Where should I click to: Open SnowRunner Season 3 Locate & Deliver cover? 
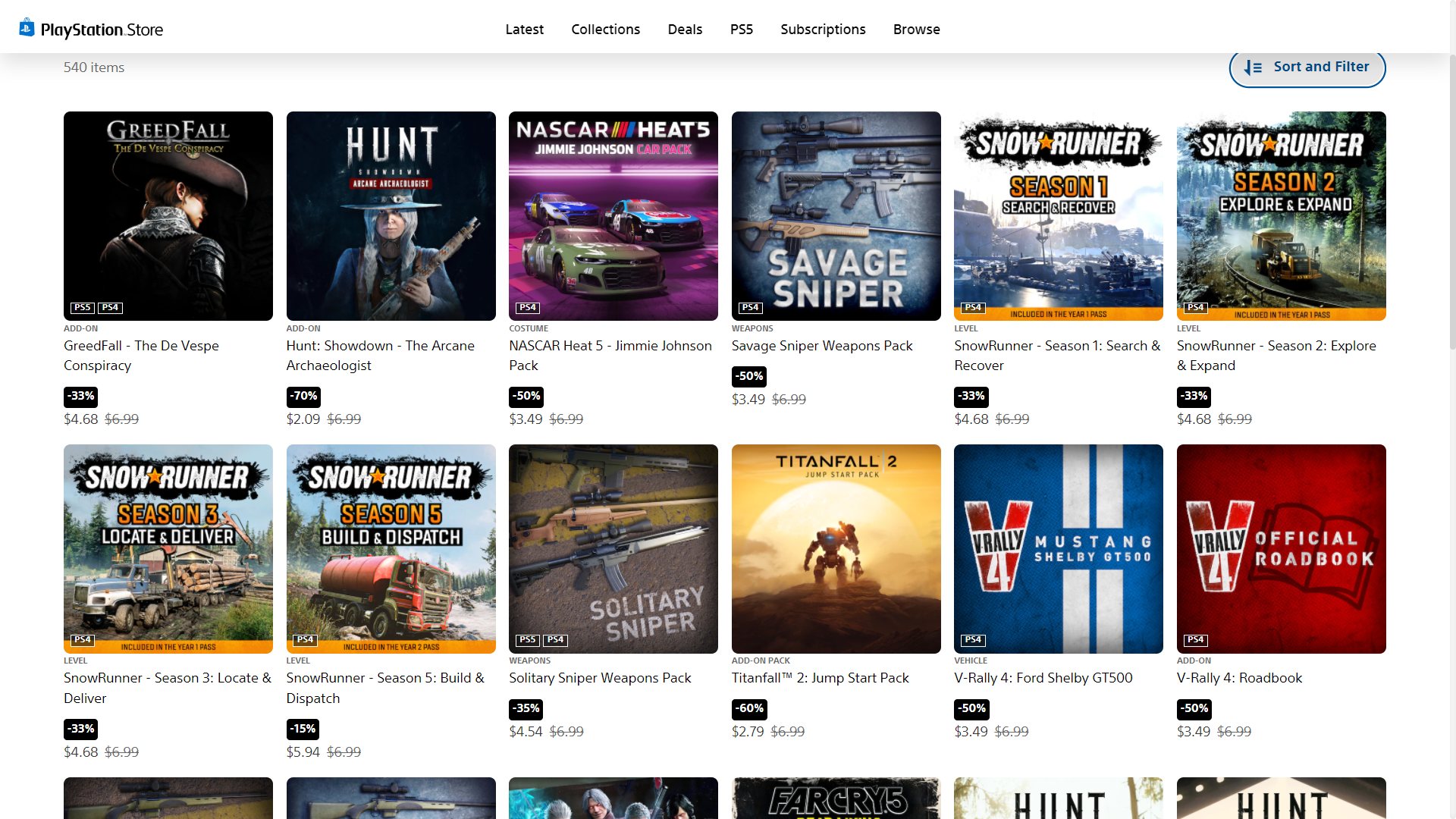click(168, 548)
